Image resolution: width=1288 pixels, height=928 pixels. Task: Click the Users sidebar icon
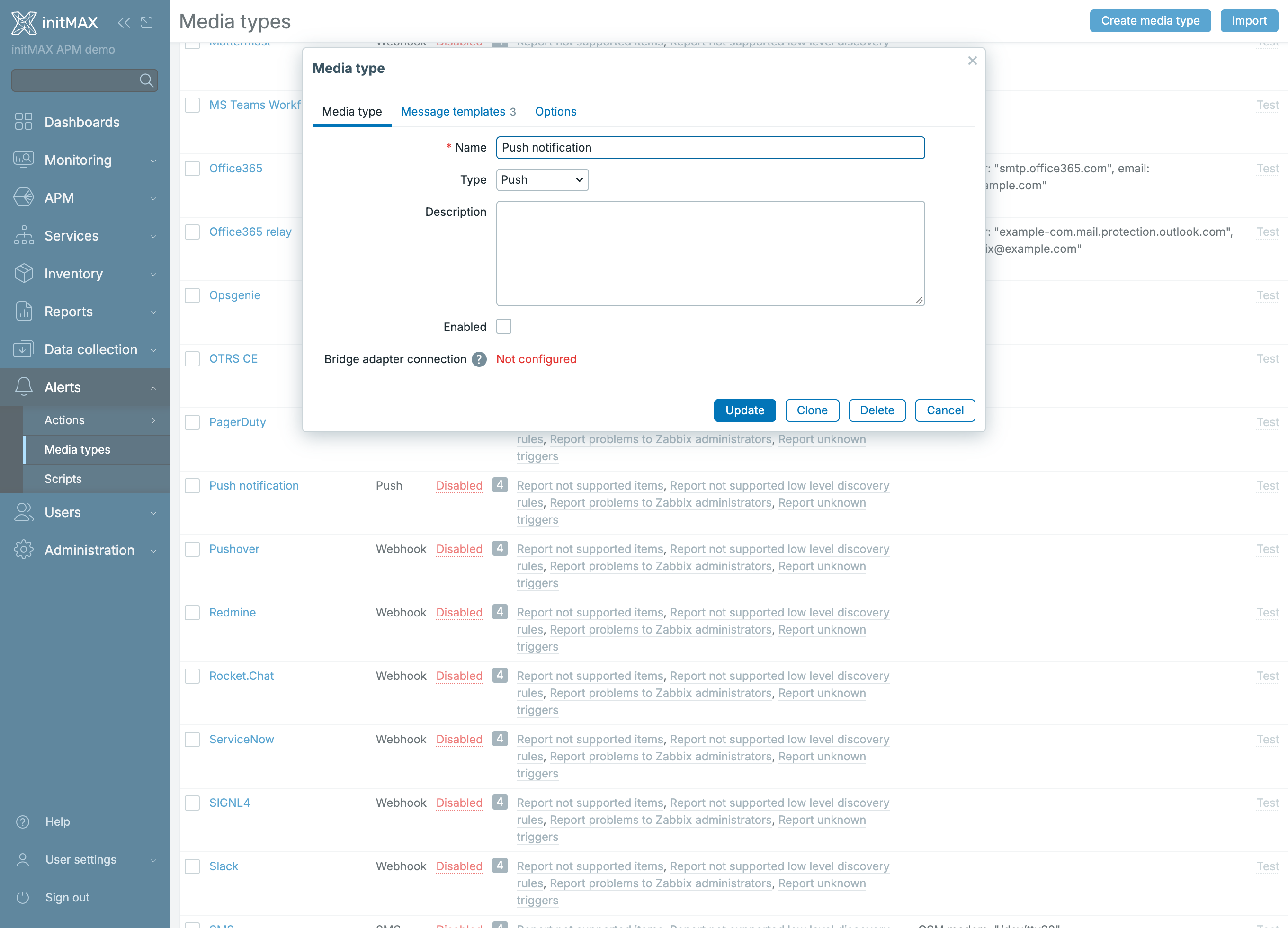(23, 512)
